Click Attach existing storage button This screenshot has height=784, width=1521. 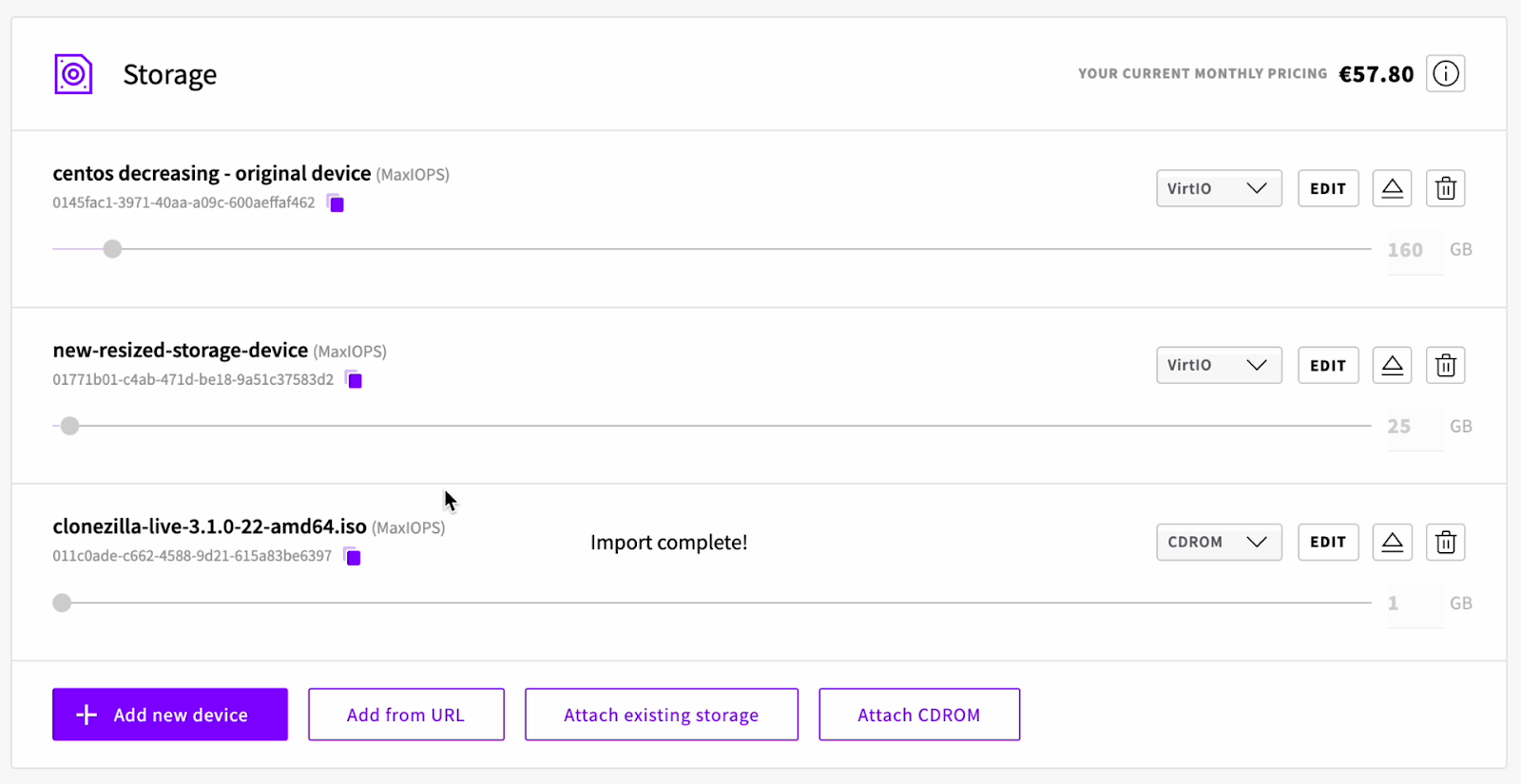pyautogui.click(x=662, y=715)
